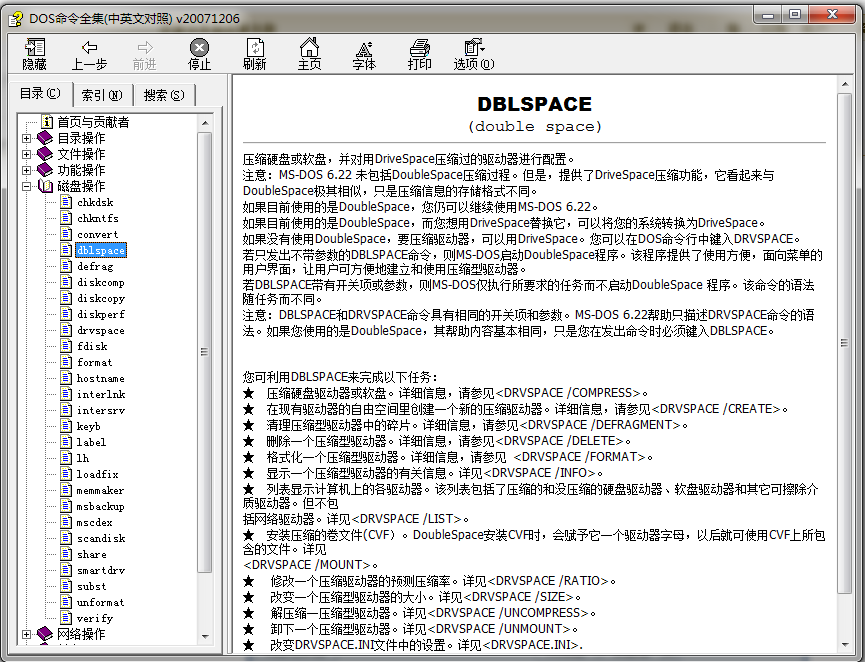Click the page icon next to msbackup
The width and height of the screenshot is (865, 662).
[66, 506]
